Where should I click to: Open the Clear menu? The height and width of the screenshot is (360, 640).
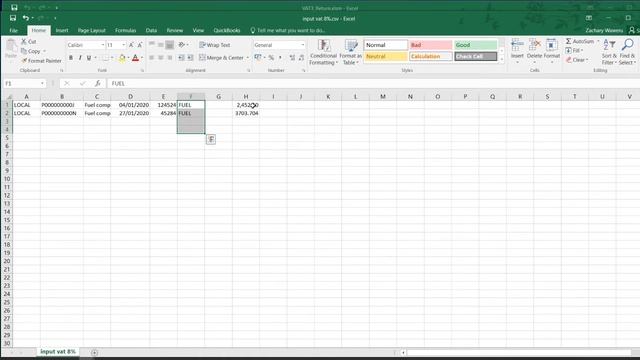(x=577, y=60)
